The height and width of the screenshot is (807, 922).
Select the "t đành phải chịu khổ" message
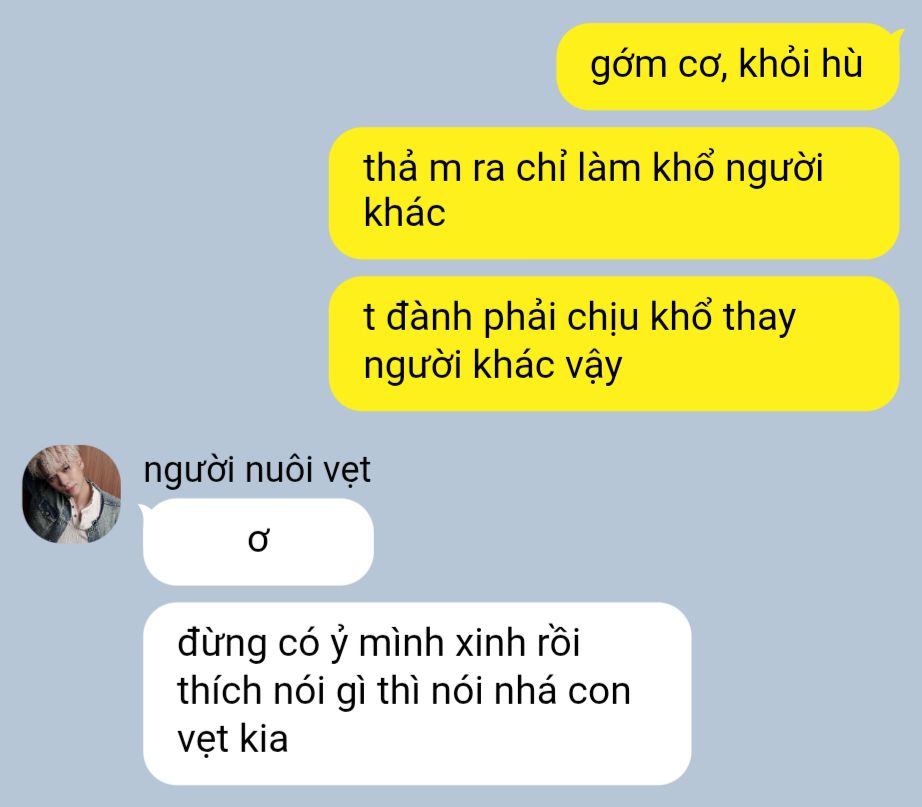(614, 344)
